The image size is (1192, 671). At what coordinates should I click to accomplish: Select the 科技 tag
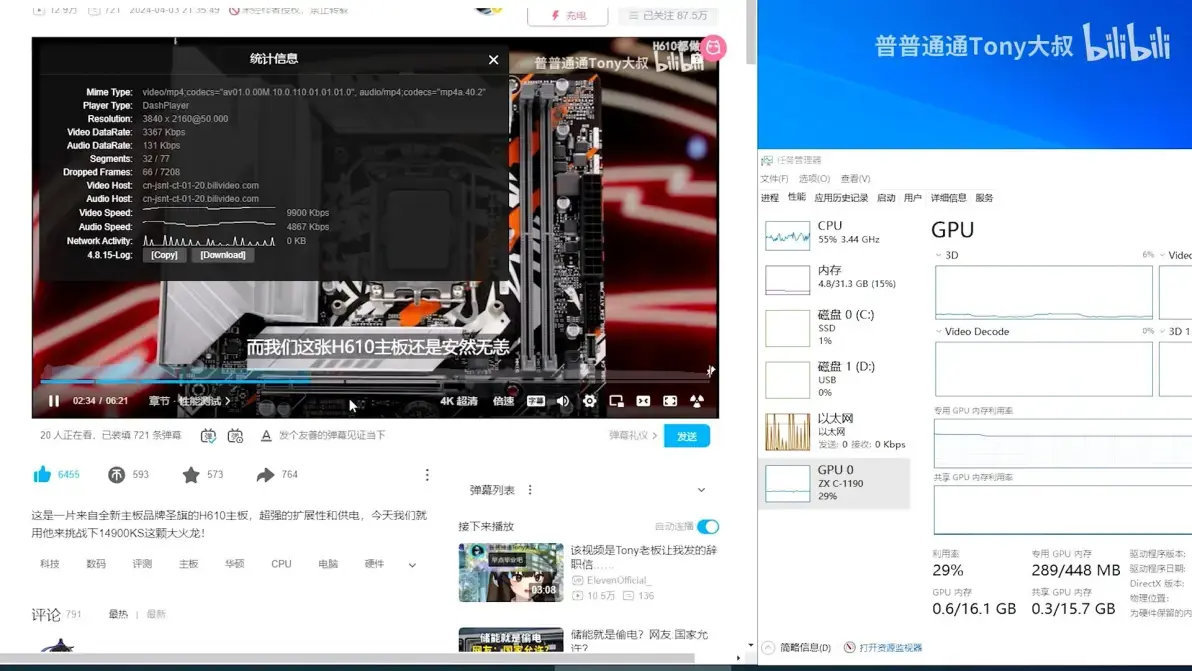[x=49, y=564]
